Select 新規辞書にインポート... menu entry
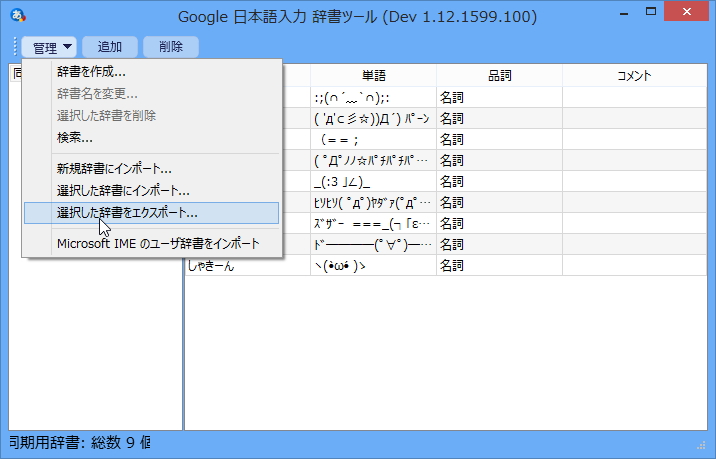Viewport: 716px width, 459px height. tap(152, 169)
